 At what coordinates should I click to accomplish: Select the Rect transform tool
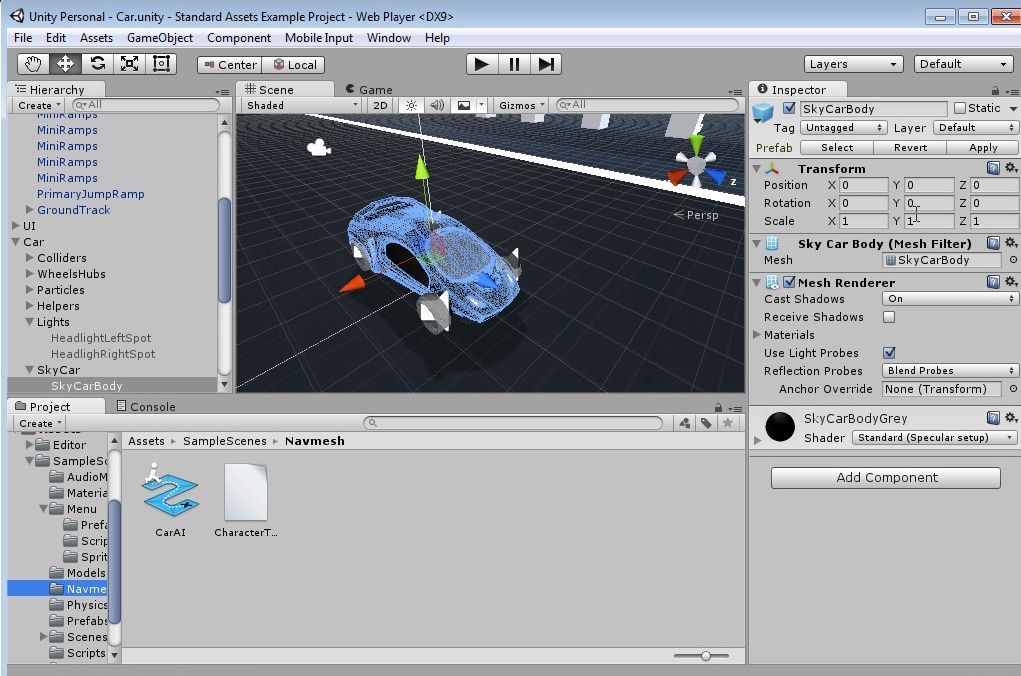161,64
